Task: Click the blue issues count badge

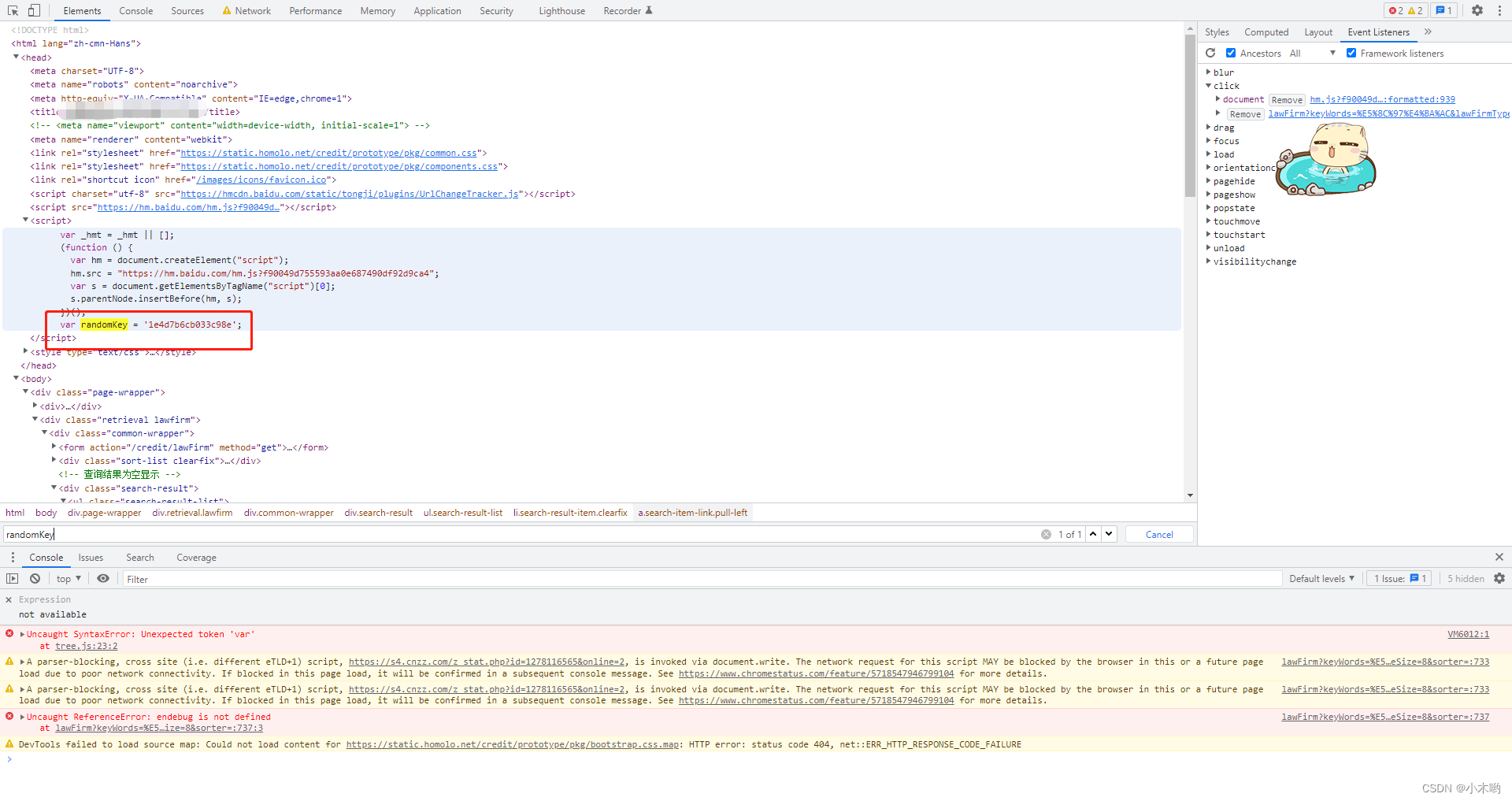Action: (x=1443, y=10)
